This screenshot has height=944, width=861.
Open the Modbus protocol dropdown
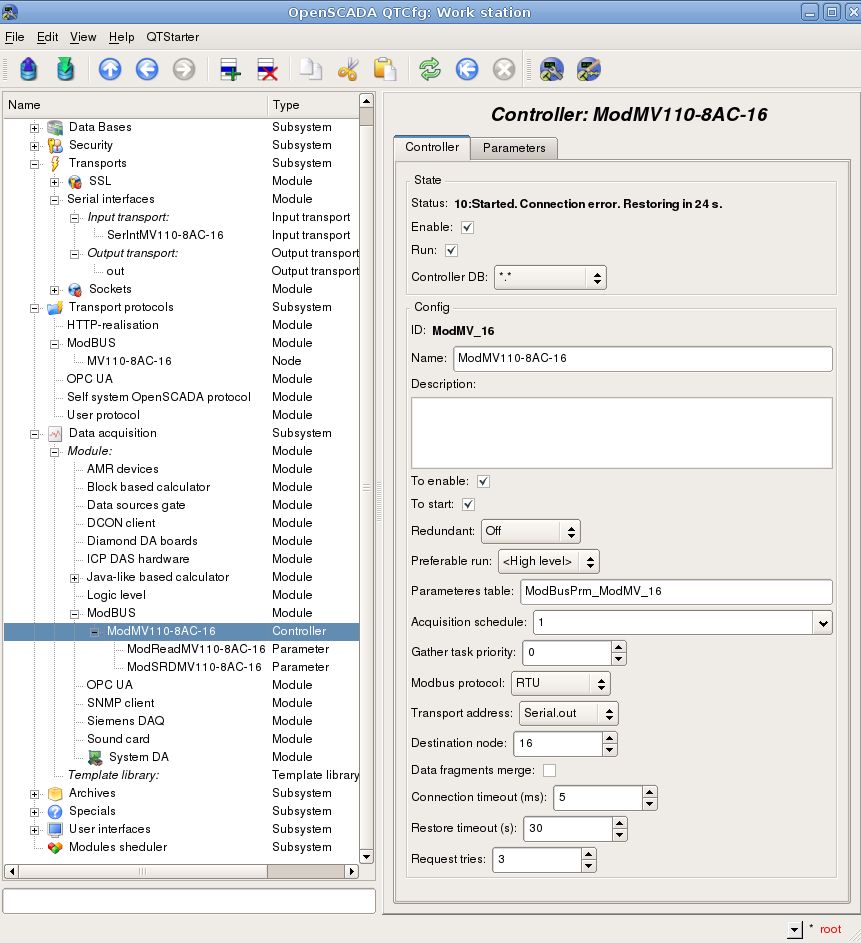560,684
